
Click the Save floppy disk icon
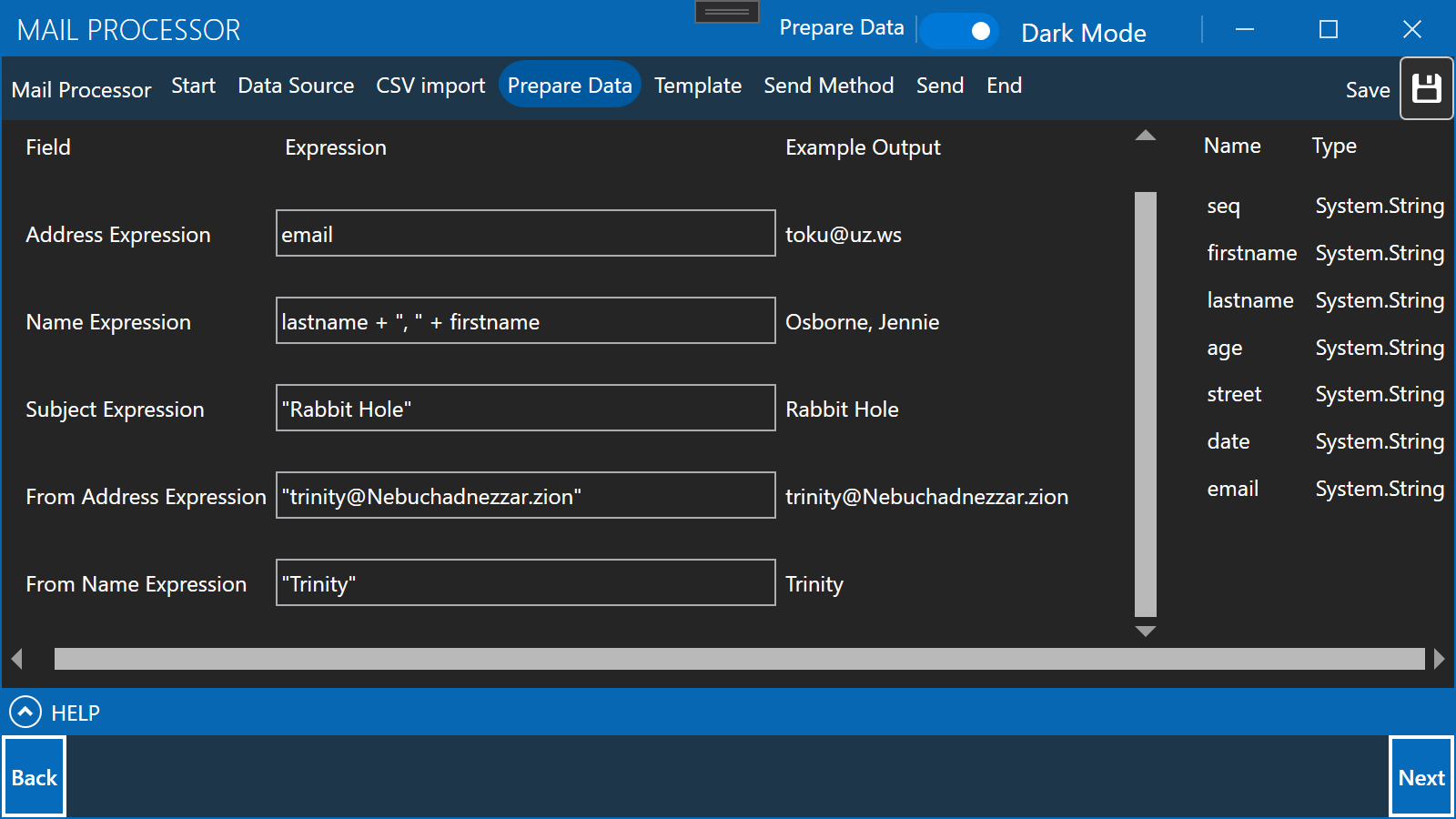point(1426,88)
